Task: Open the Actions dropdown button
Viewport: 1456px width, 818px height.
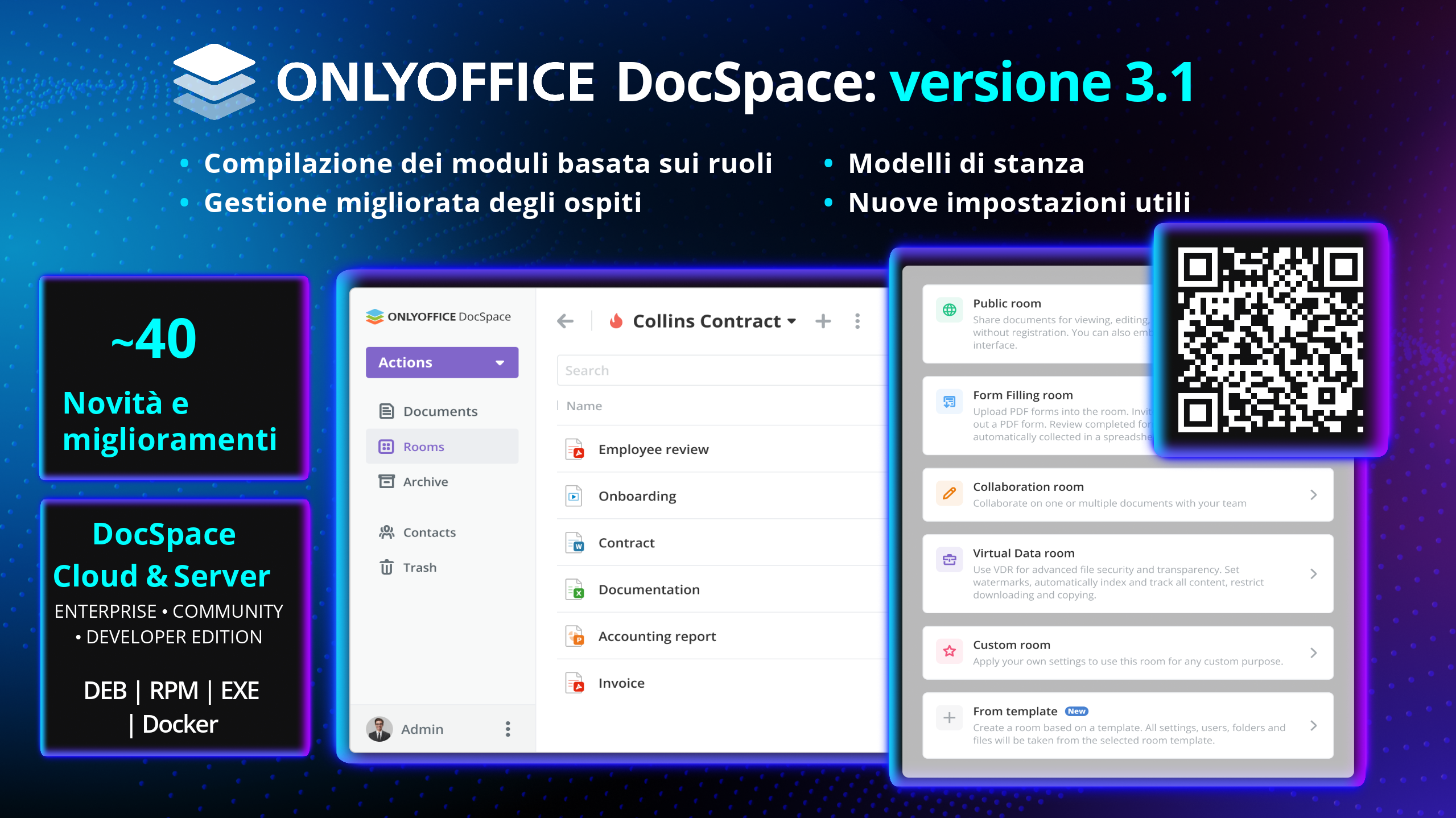Action: 442,362
